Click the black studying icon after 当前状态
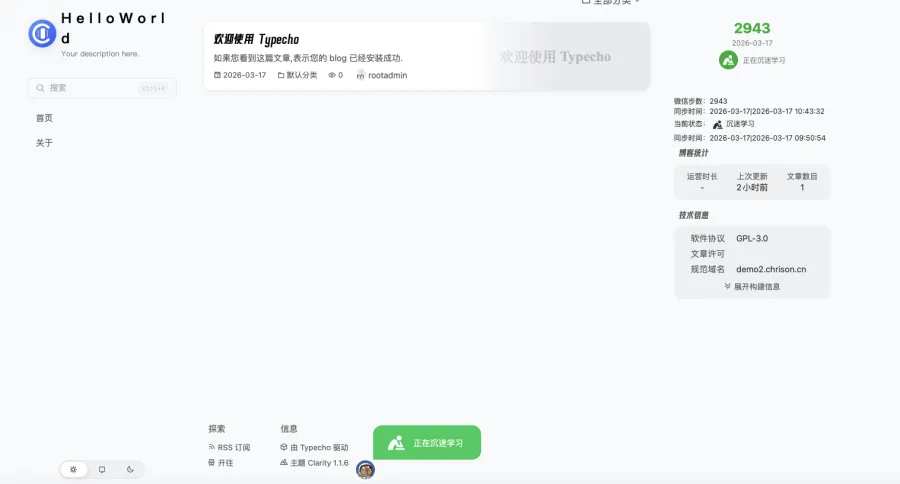Image resolution: width=900 pixels, height=484 pixels. [717, 124]
